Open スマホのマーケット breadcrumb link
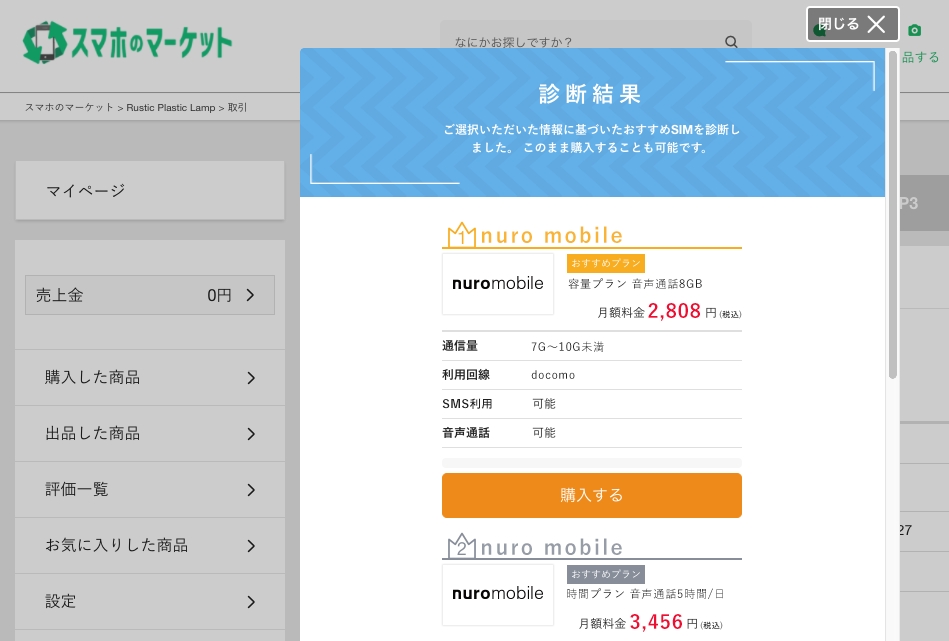Viewport: 949px width, 641px height. point(69,107)
